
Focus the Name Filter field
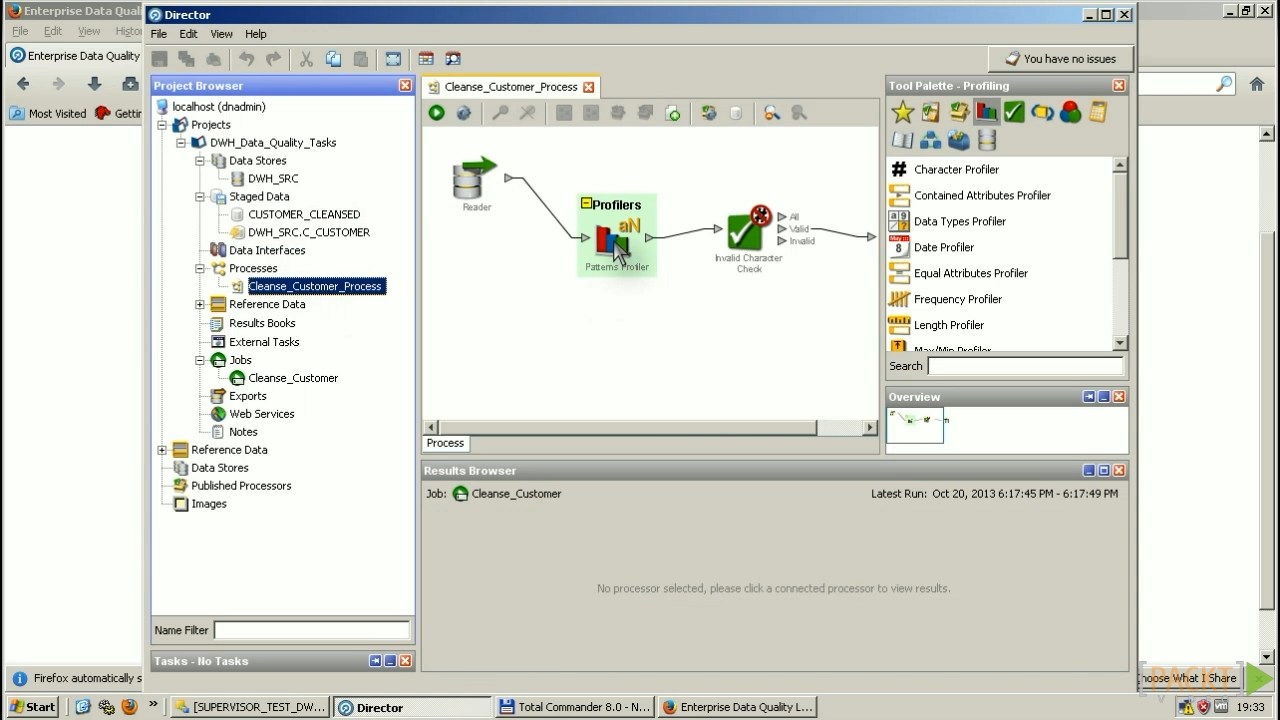point(311,630)
